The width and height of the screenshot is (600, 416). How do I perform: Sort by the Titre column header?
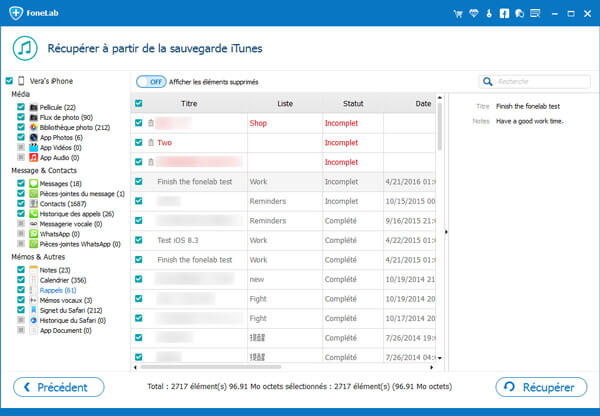[x=189, y=104]
